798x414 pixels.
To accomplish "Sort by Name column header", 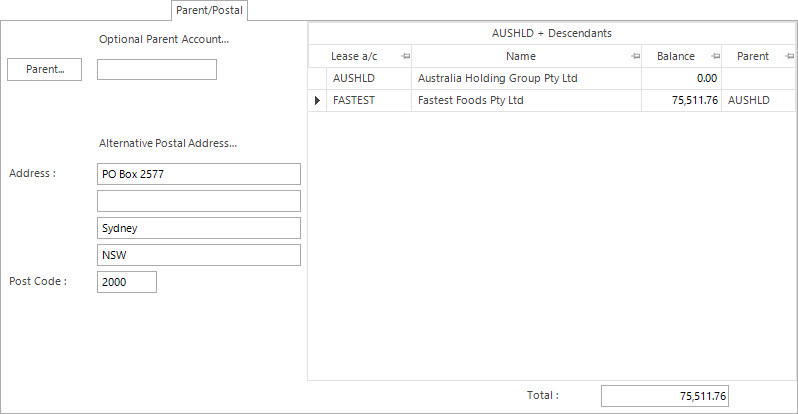I will pos(521,57).
